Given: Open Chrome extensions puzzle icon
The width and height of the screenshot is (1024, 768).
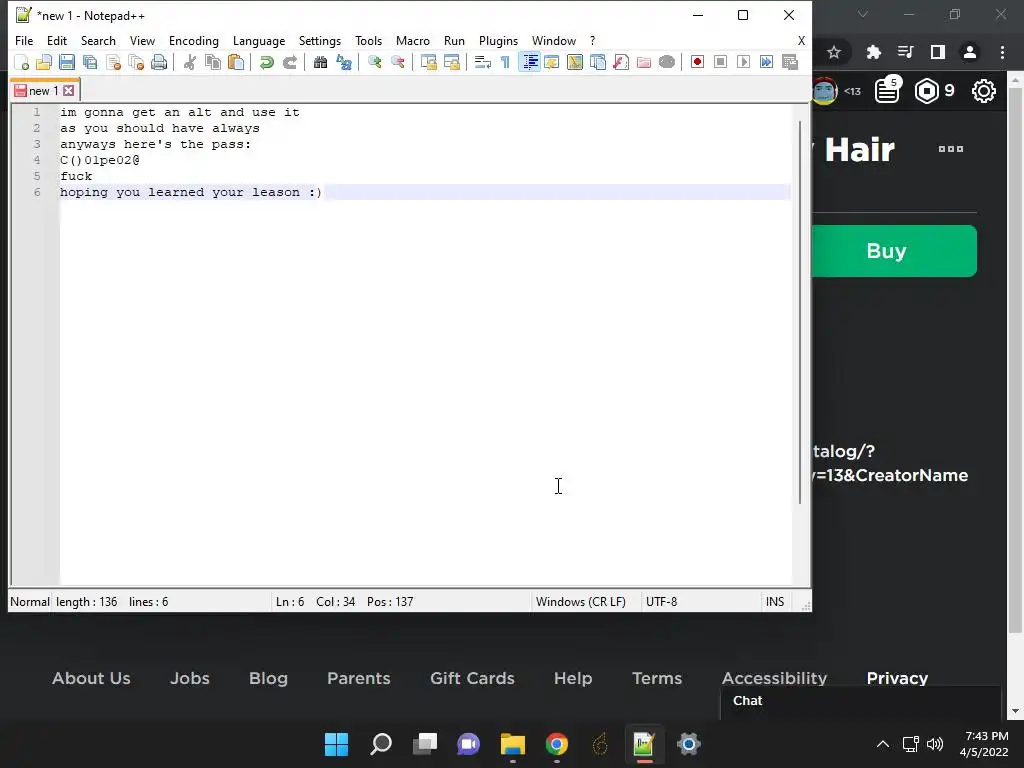Looking at the screenshot, I should pos(873,52).
